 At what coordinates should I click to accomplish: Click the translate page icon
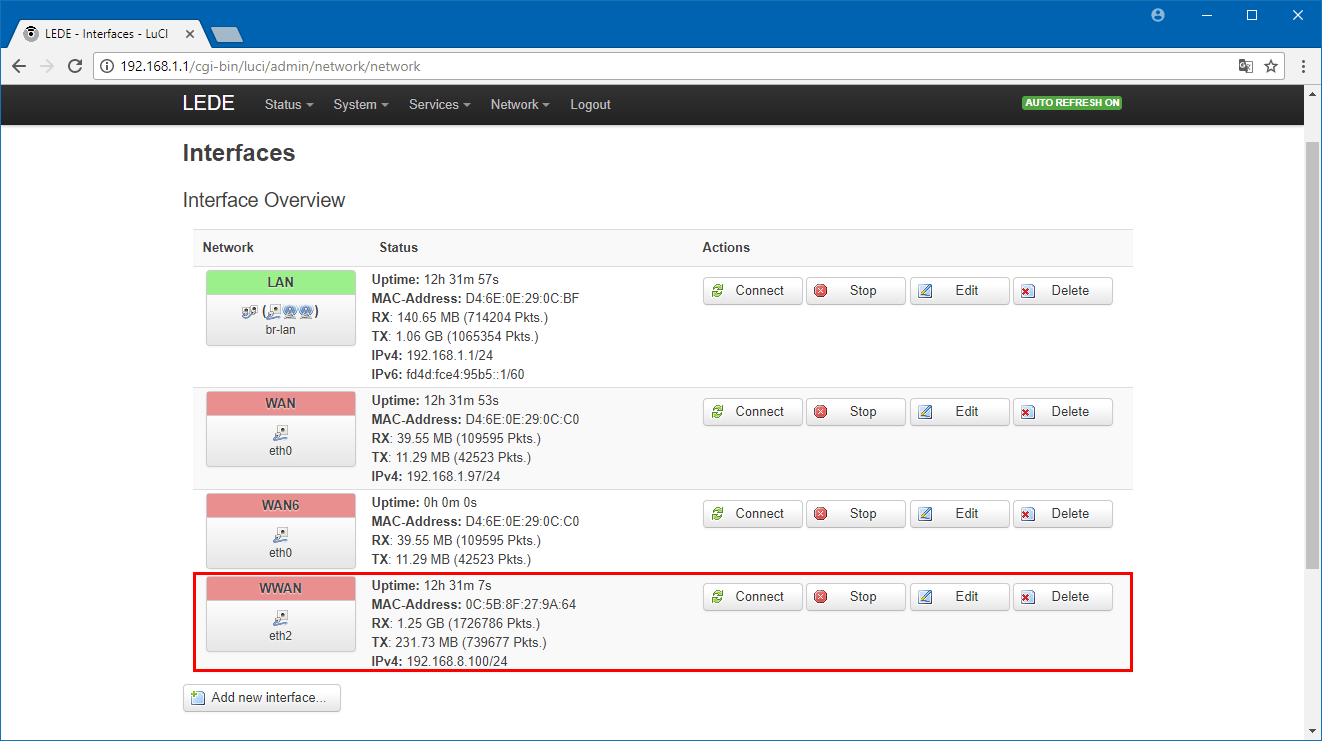[x=1246, y=66]
